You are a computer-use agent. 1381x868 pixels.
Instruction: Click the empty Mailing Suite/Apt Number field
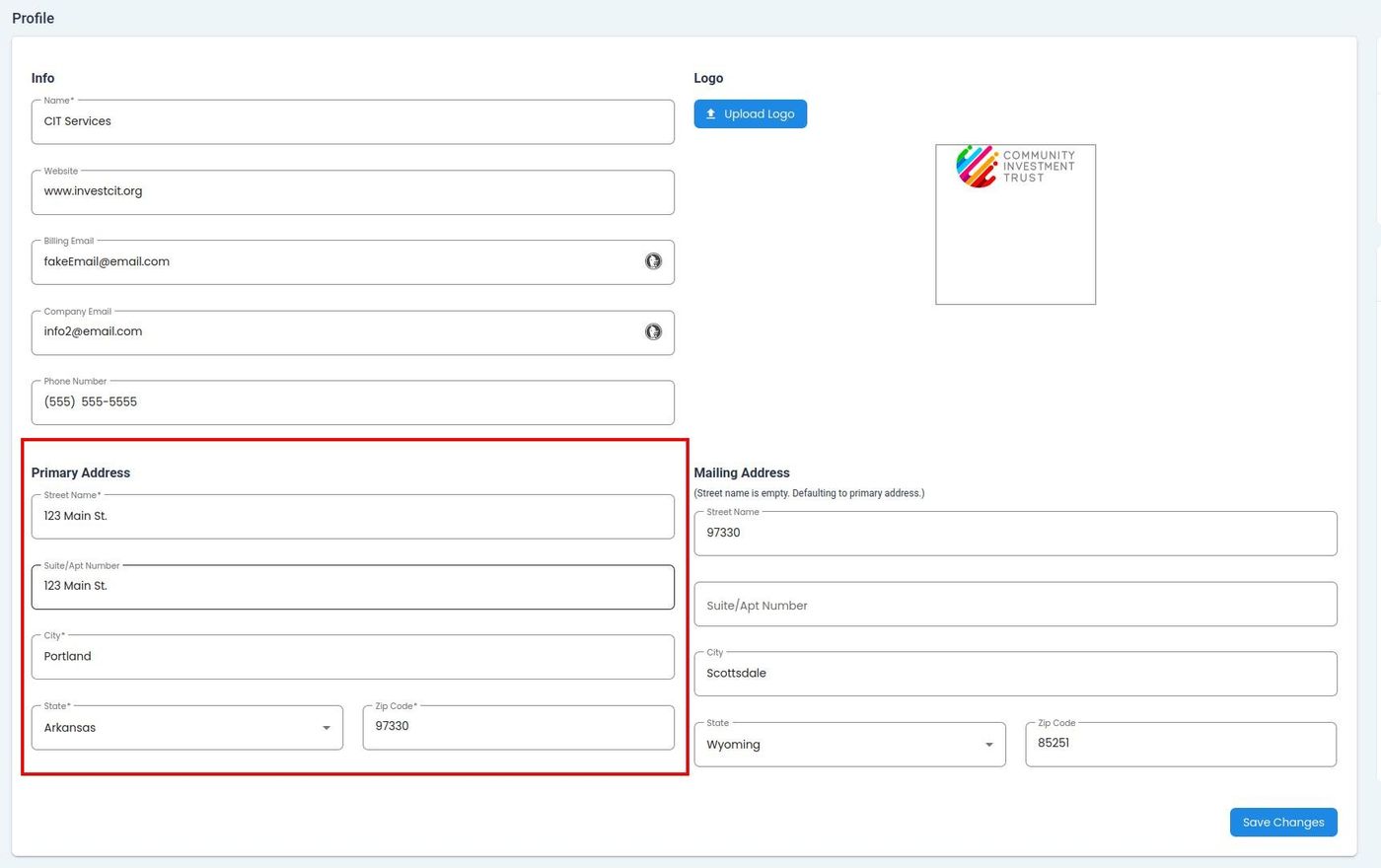point(1015,606)
